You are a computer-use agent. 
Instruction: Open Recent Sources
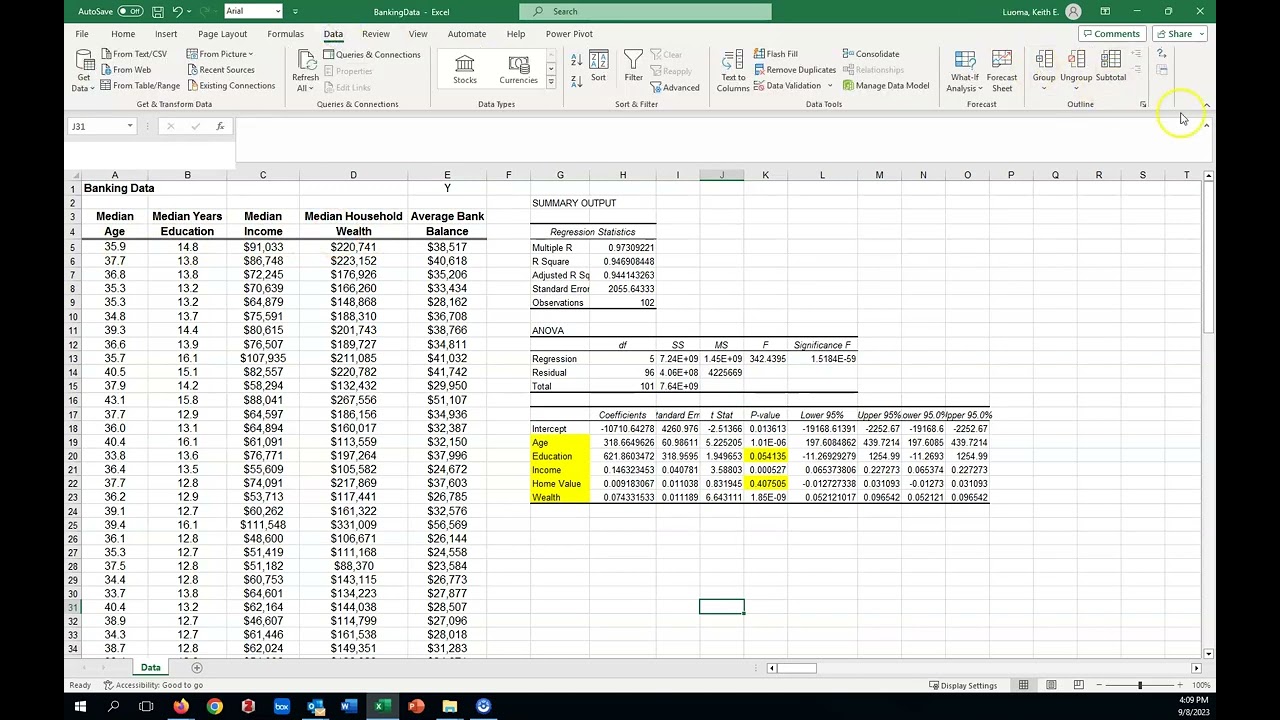tap(220, 70)
